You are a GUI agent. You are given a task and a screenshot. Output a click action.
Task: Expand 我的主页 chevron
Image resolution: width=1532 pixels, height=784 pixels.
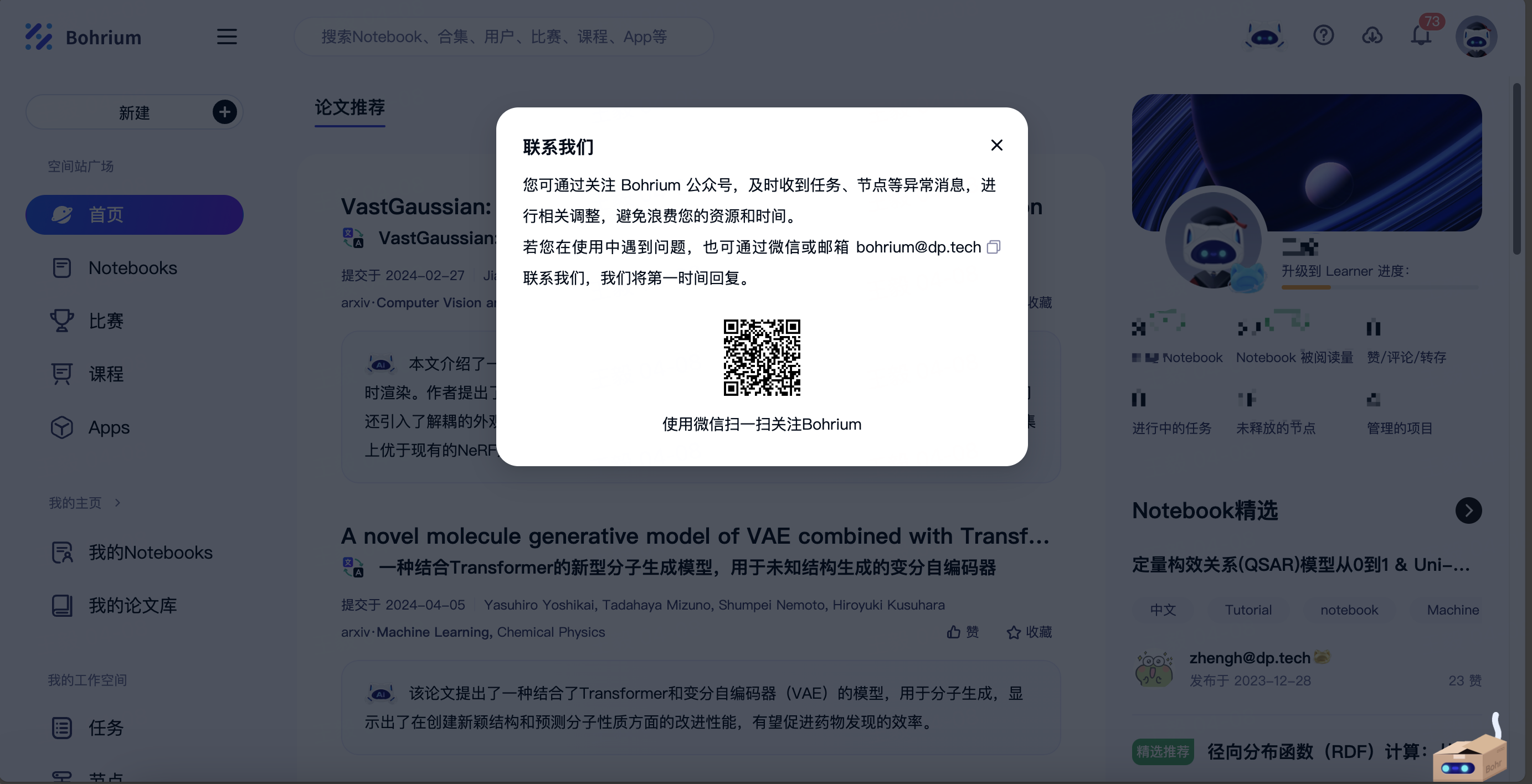click(x=118, y=503)
